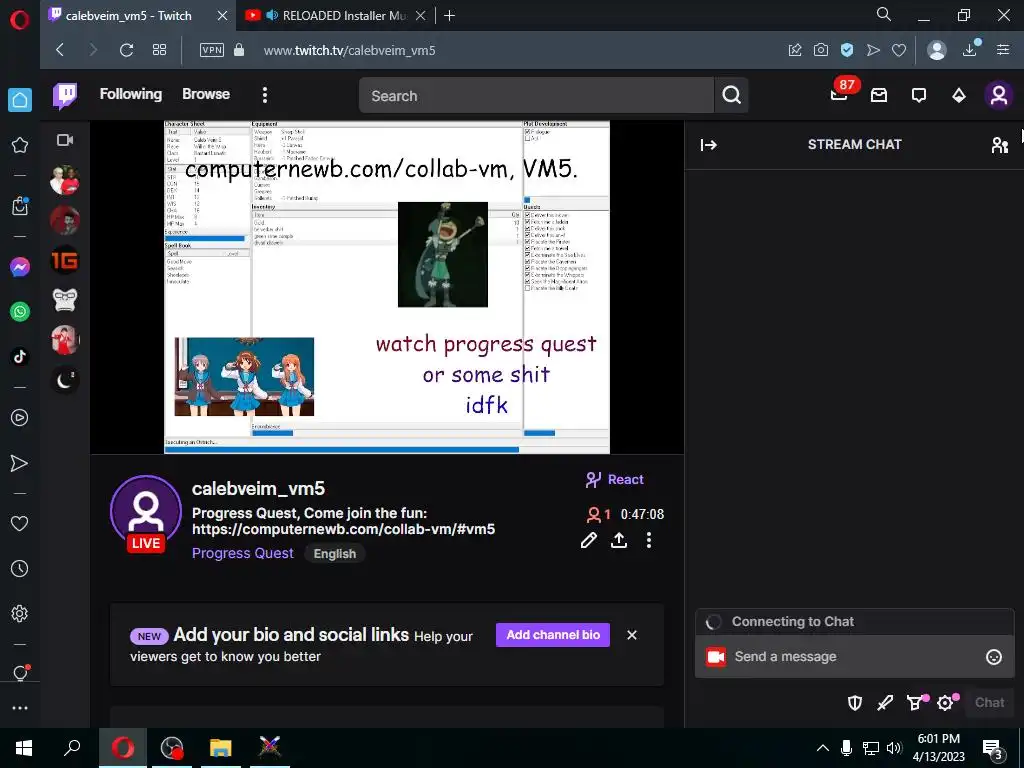The width and height of the screenshot is (1024, 768).
Task: Open stream options three dots
Action: 648,540
